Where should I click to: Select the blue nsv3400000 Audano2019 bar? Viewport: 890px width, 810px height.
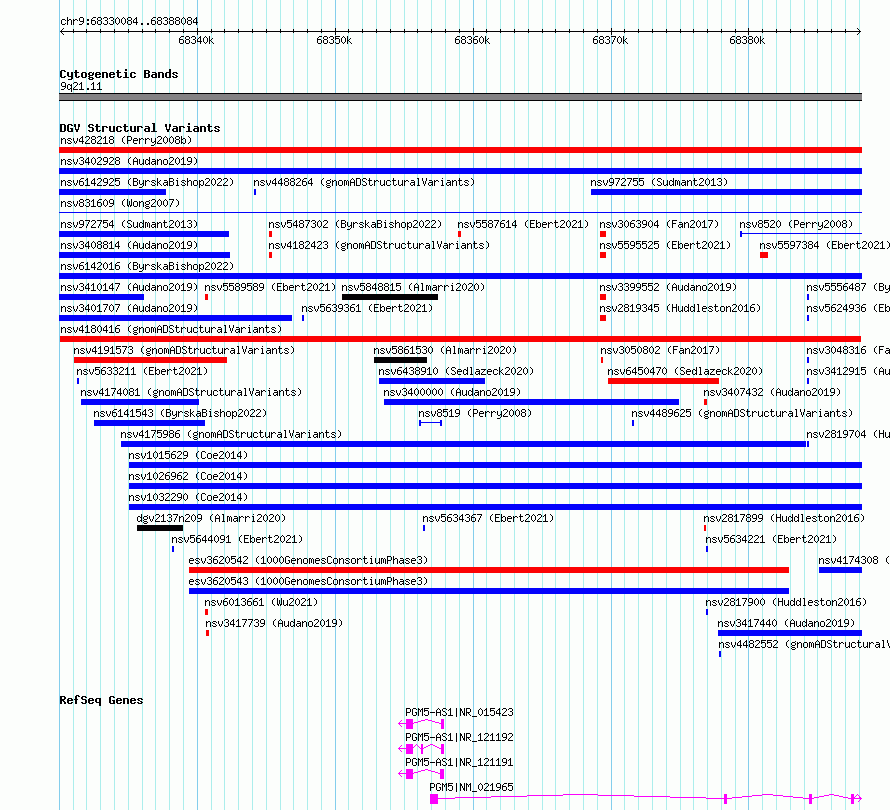tap(531, 402)
